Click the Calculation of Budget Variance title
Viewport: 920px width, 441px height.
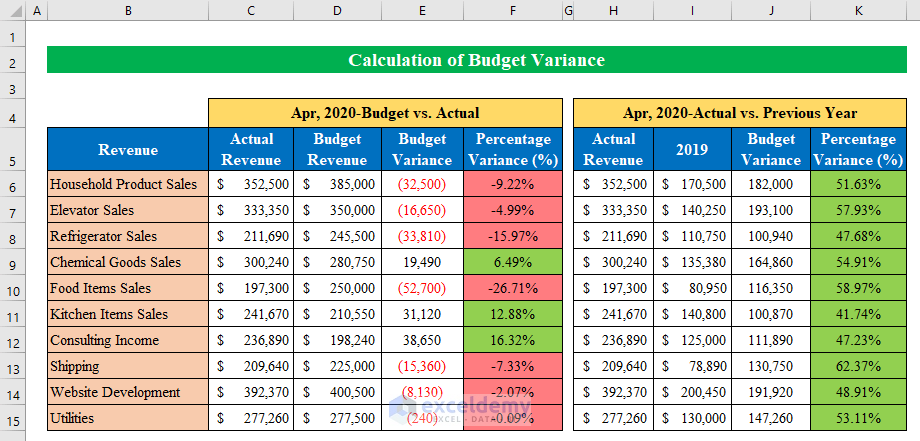[476, 60]
